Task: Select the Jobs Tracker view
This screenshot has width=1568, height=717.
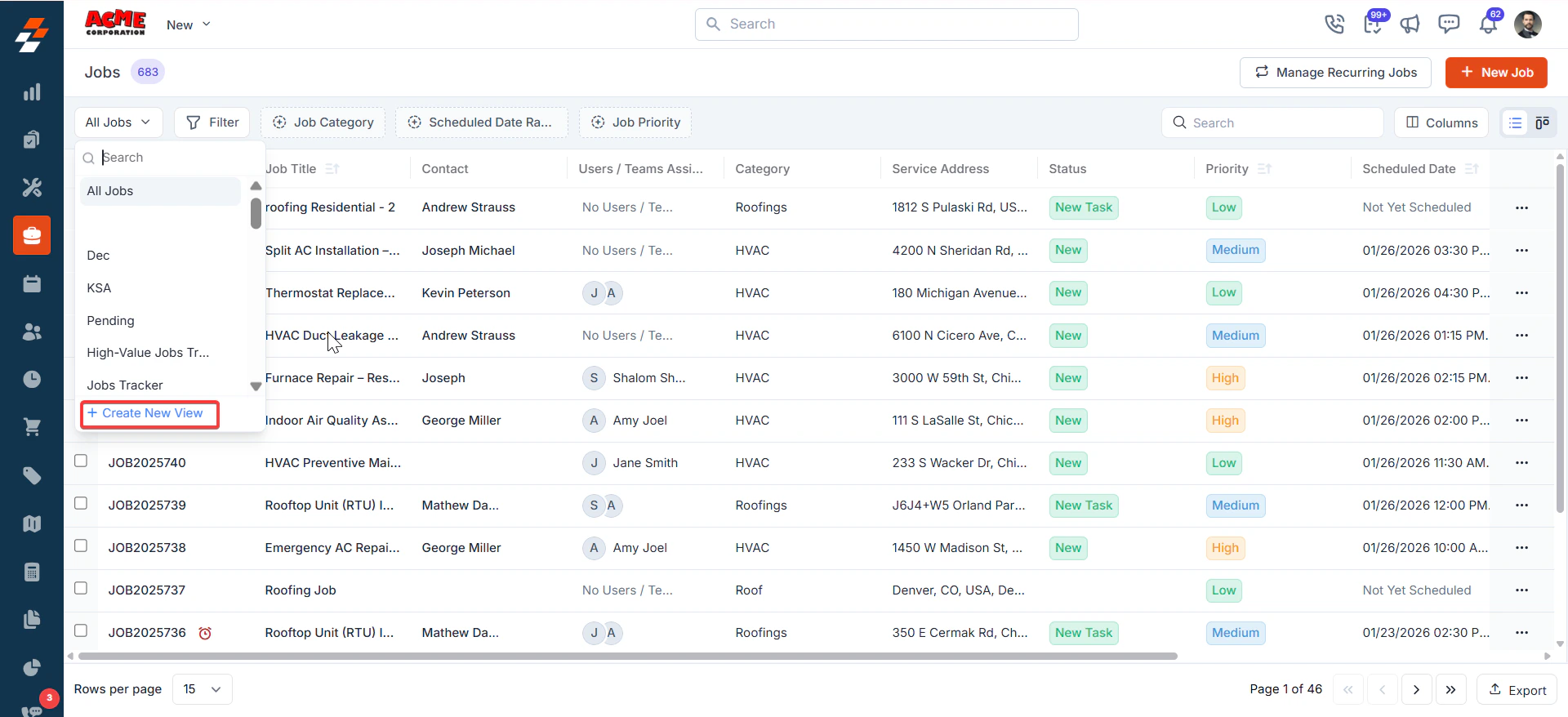Action: point(161,385)
